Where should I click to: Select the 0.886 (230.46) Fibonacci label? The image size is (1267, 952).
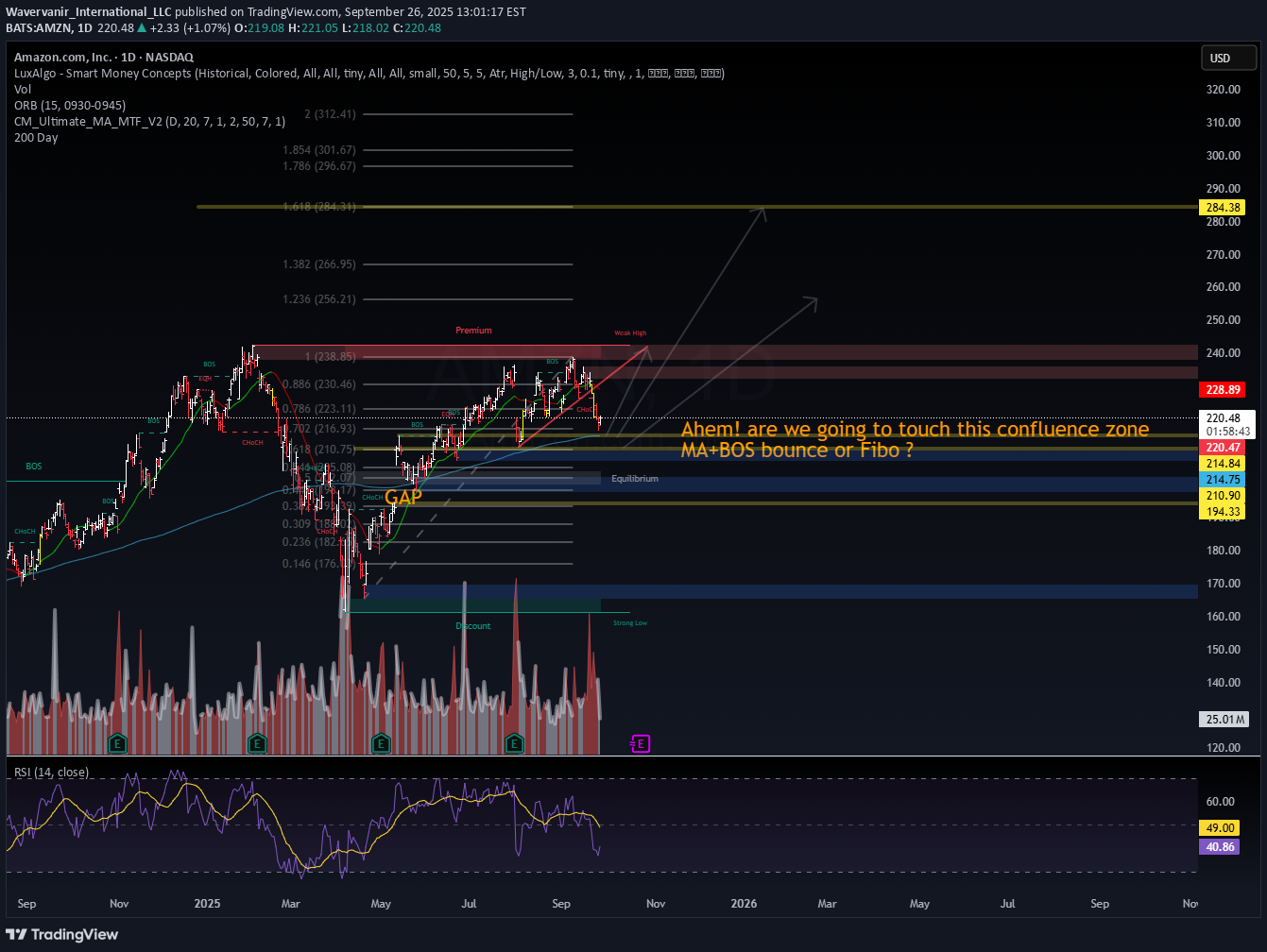319,384
